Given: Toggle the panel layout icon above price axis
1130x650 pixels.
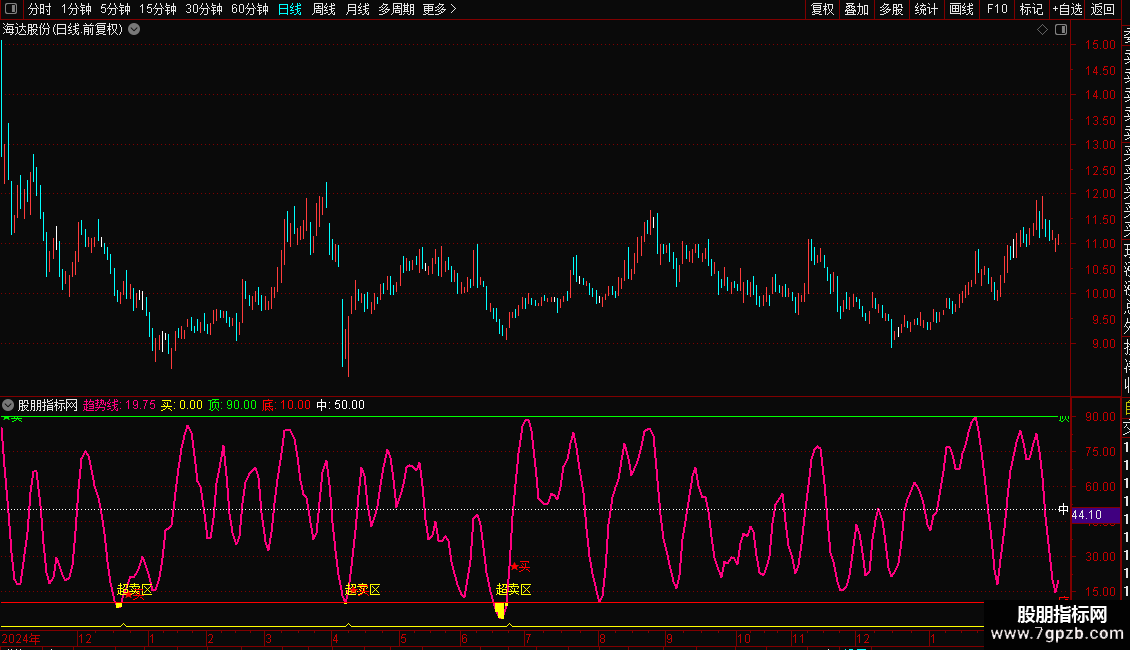Looking at the screenshot, I should (x=1061, y=29).
